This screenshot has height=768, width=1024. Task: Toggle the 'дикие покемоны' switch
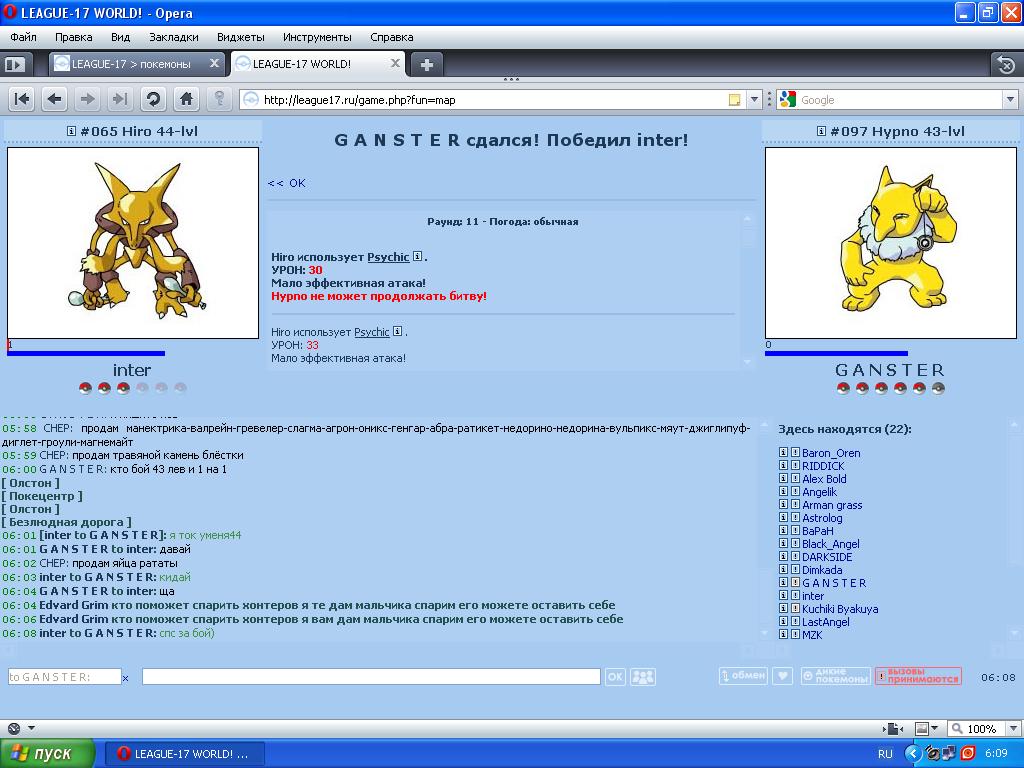[x=836, y=676]
